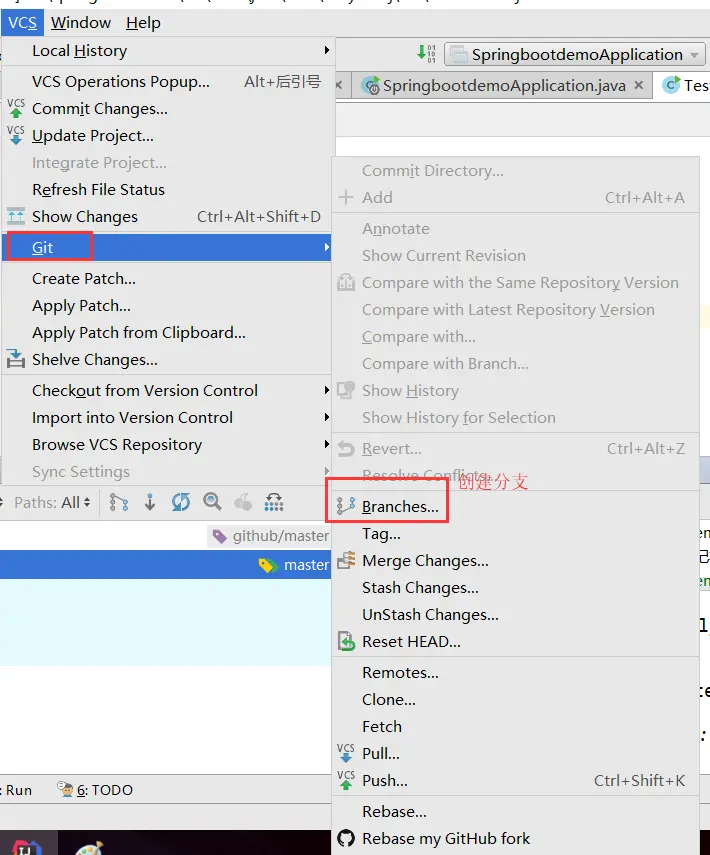Click the Branches fork icon

point(346,506)
